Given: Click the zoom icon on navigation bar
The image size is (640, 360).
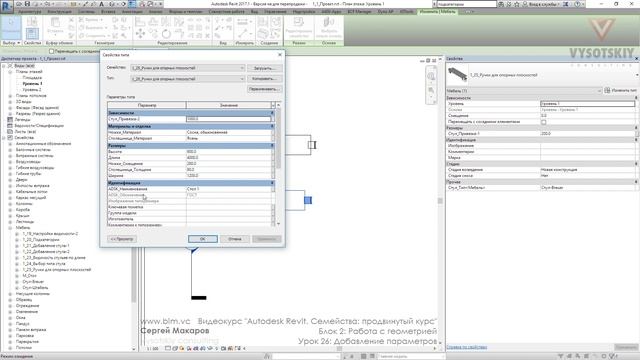Looking at the screenshot, I should click(x=431, y=91).
